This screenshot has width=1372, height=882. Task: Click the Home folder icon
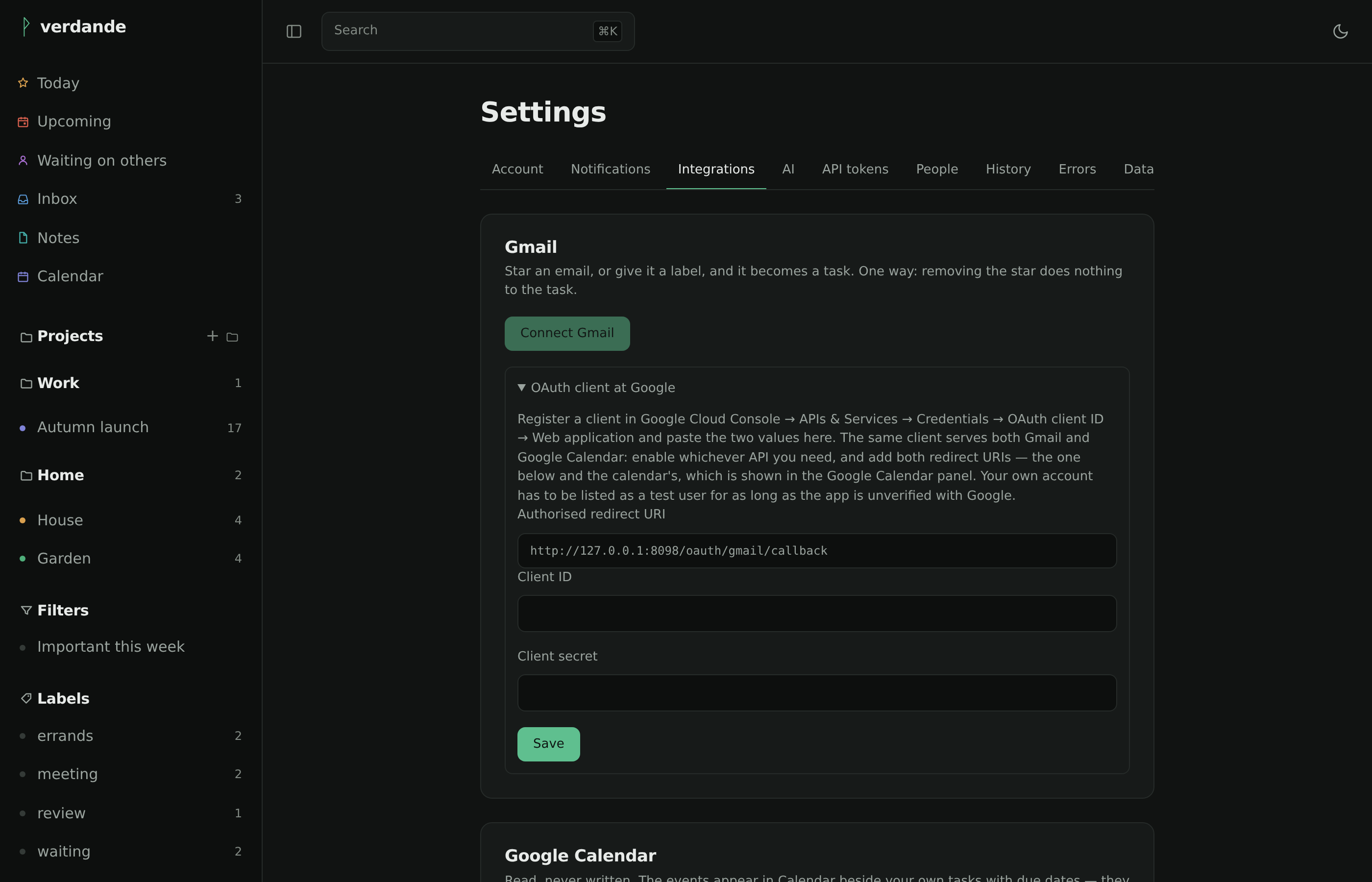(x=26, y=476)
